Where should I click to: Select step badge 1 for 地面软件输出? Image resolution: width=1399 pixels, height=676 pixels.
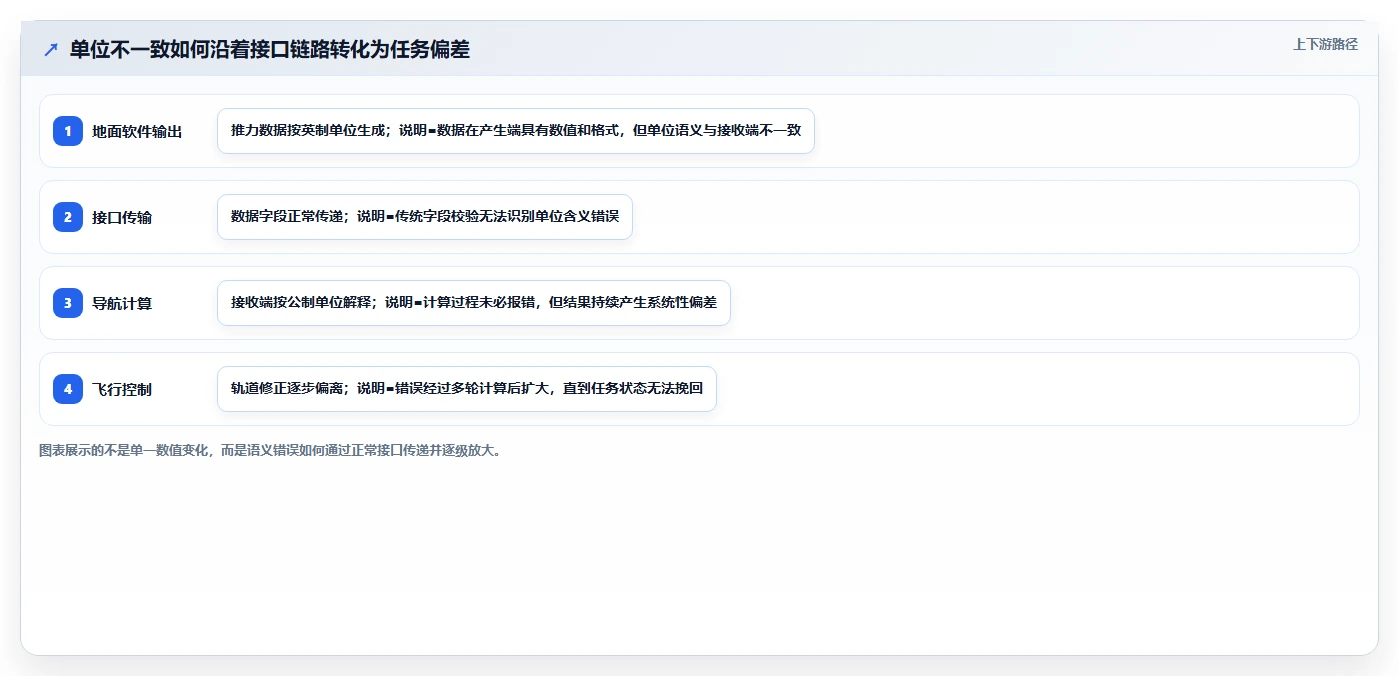click(68, 131)
